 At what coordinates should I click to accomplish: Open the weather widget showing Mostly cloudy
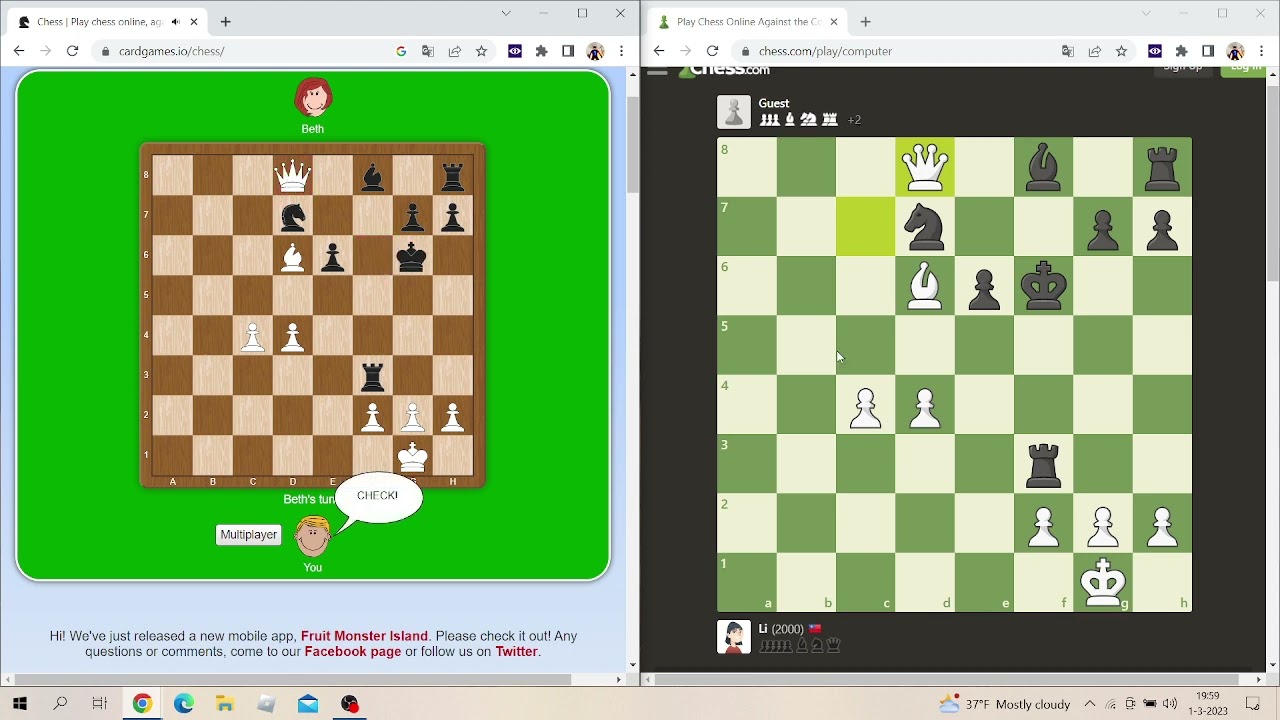(1004, 704)
